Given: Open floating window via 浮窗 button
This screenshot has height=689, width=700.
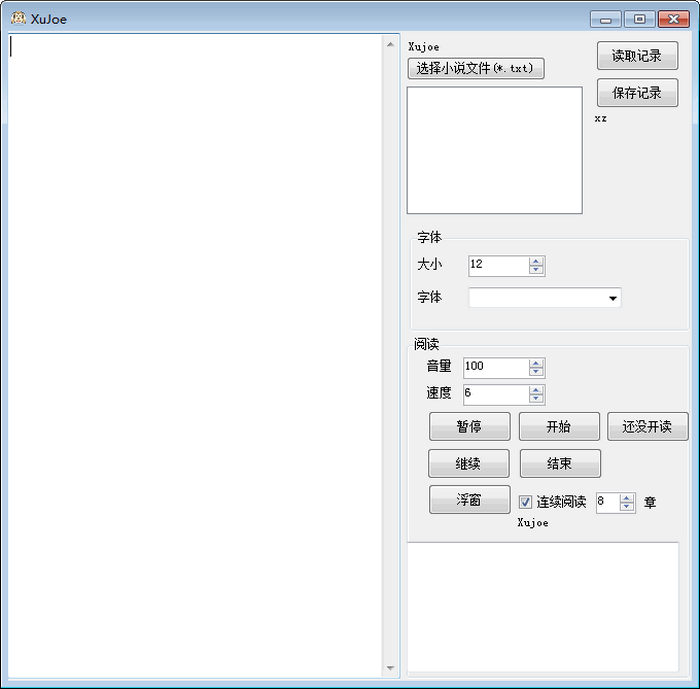Looking at the screenshot, I should coord(470,500).
